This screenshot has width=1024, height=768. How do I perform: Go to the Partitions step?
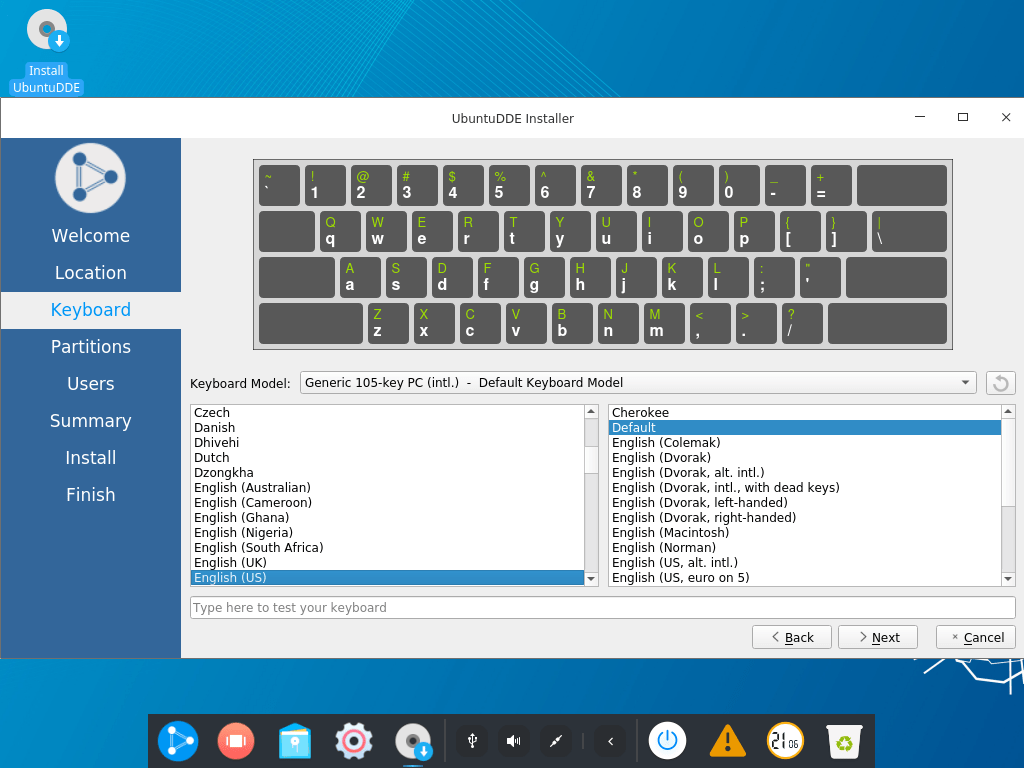[91, 347]
